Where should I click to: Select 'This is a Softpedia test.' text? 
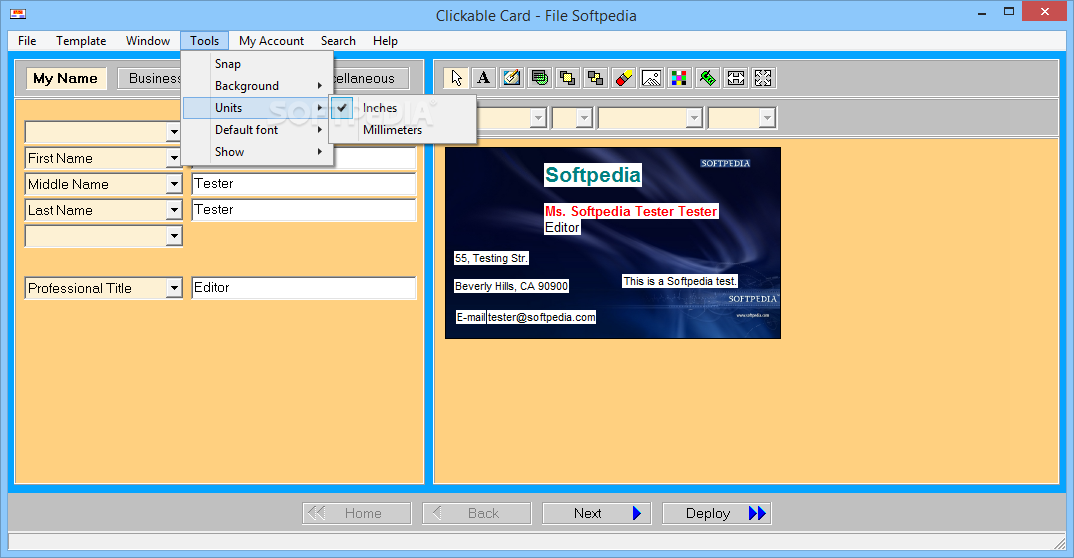point(679,281)
